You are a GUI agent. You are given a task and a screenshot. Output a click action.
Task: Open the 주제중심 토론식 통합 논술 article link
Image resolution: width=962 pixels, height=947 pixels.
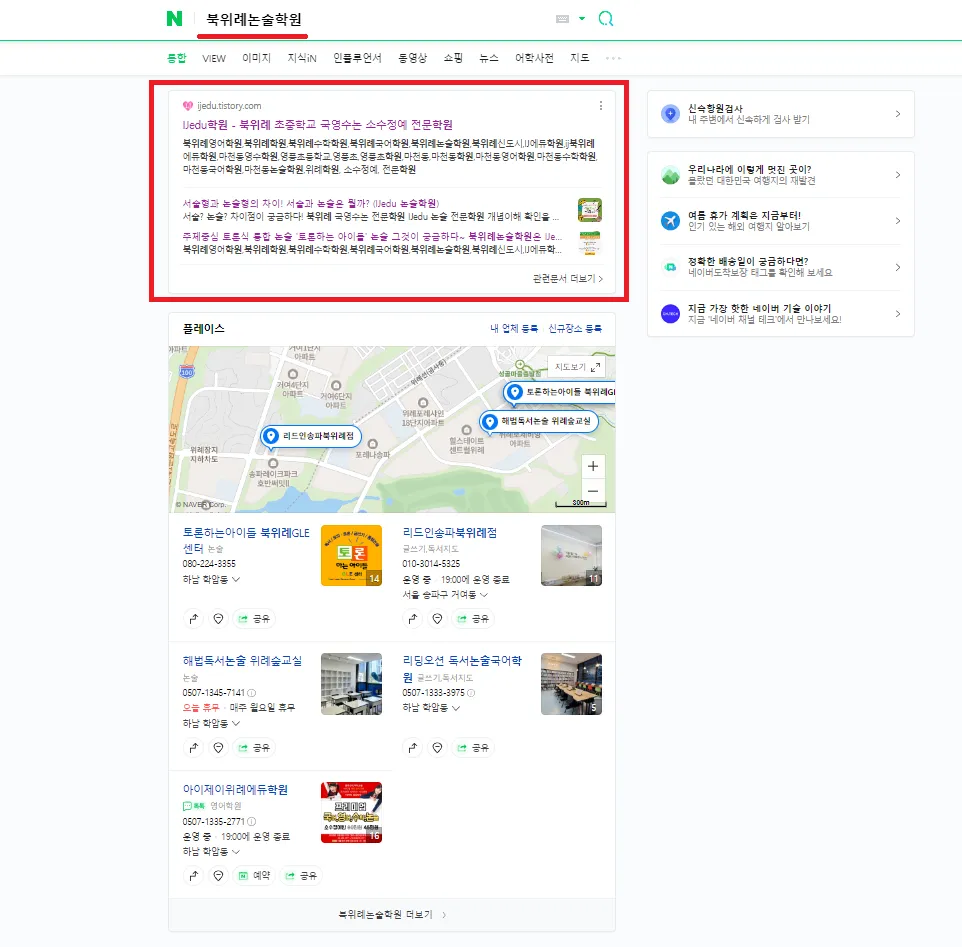(372, 236)
